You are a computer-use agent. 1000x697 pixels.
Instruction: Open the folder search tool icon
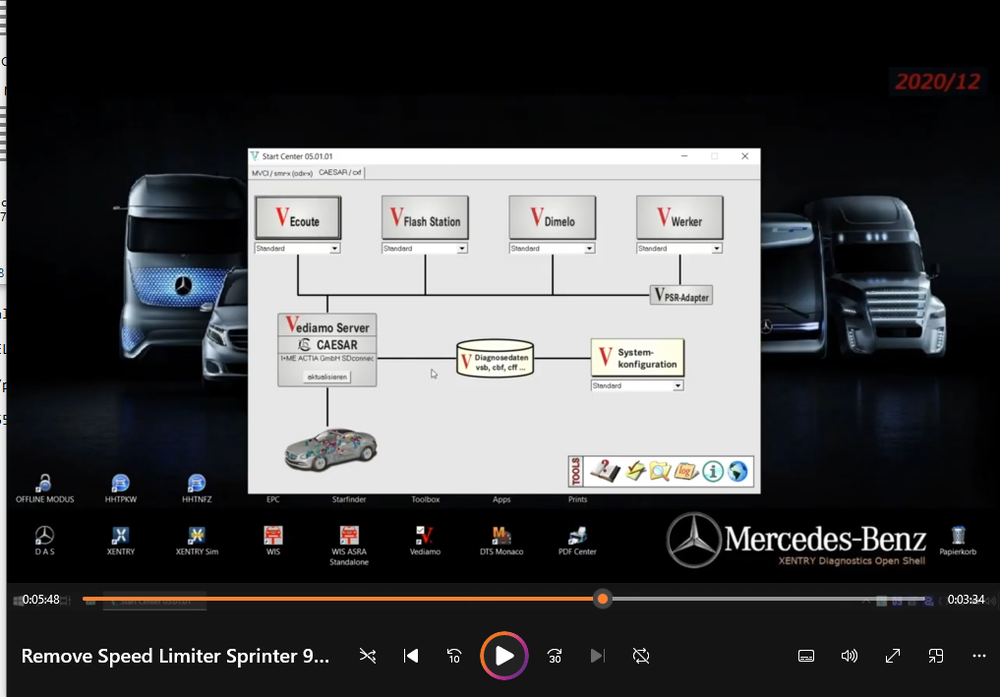[x=660, y=471]
